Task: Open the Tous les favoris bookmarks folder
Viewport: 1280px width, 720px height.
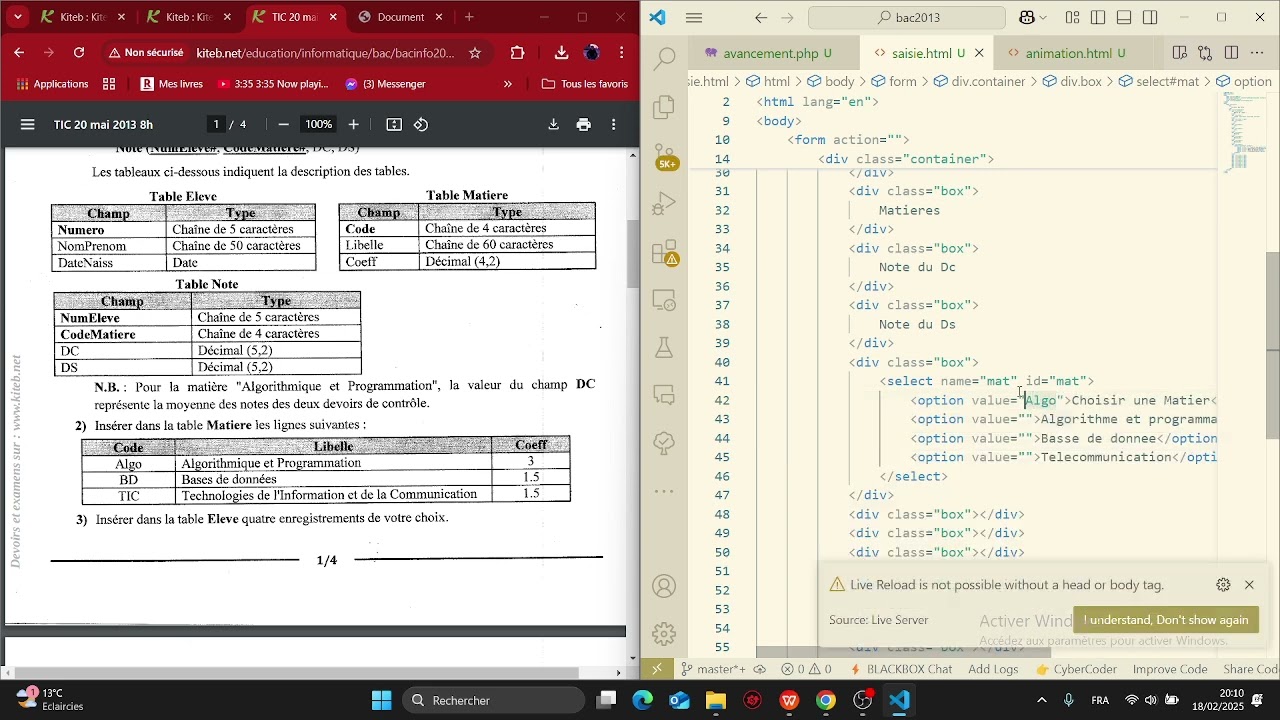Action: (585, 84)
